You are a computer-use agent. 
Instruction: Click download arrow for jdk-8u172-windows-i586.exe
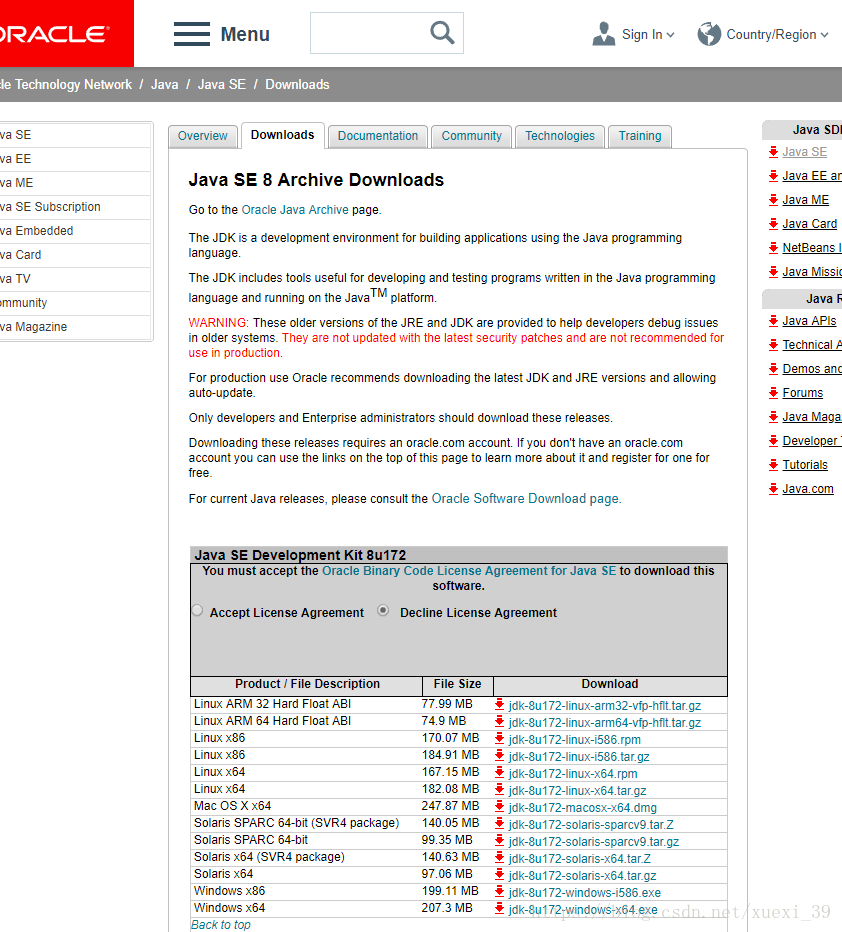pyautogui.click(x=499, y=892)
